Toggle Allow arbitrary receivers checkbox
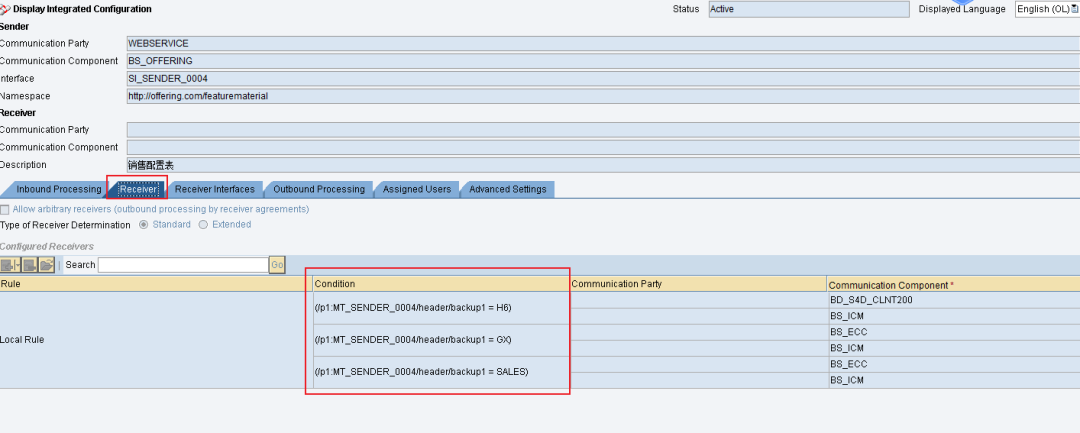This screenshot has height=433, width=1080. [5, 209]
